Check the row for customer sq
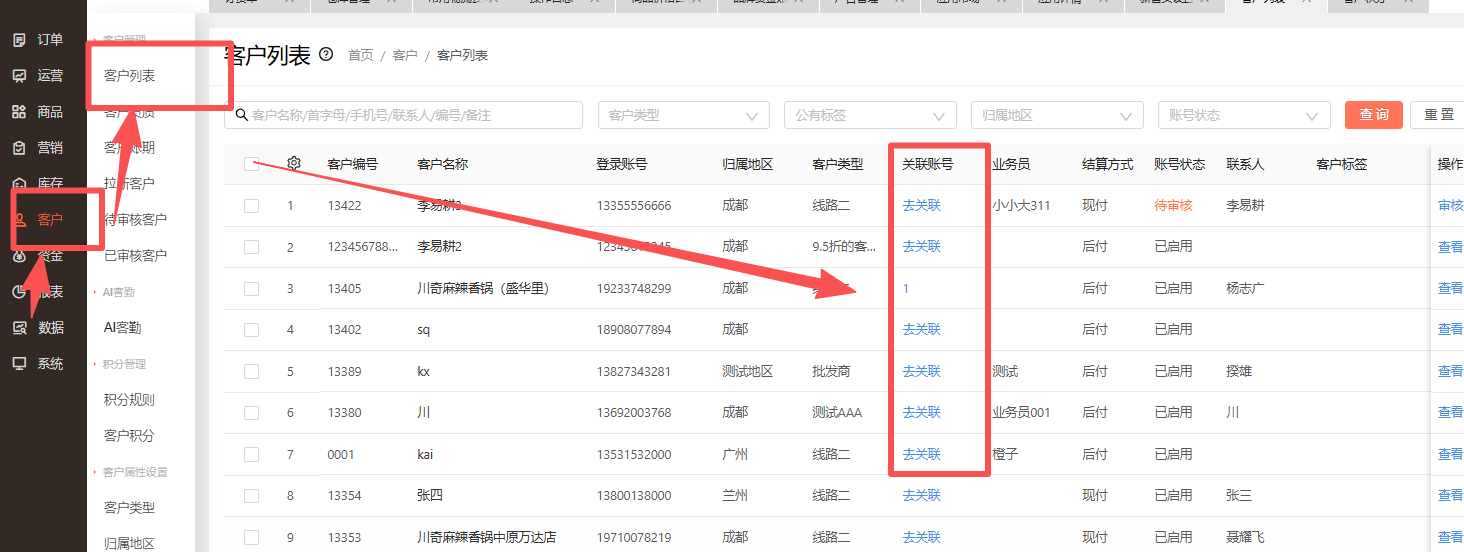 tap(251, 330)
